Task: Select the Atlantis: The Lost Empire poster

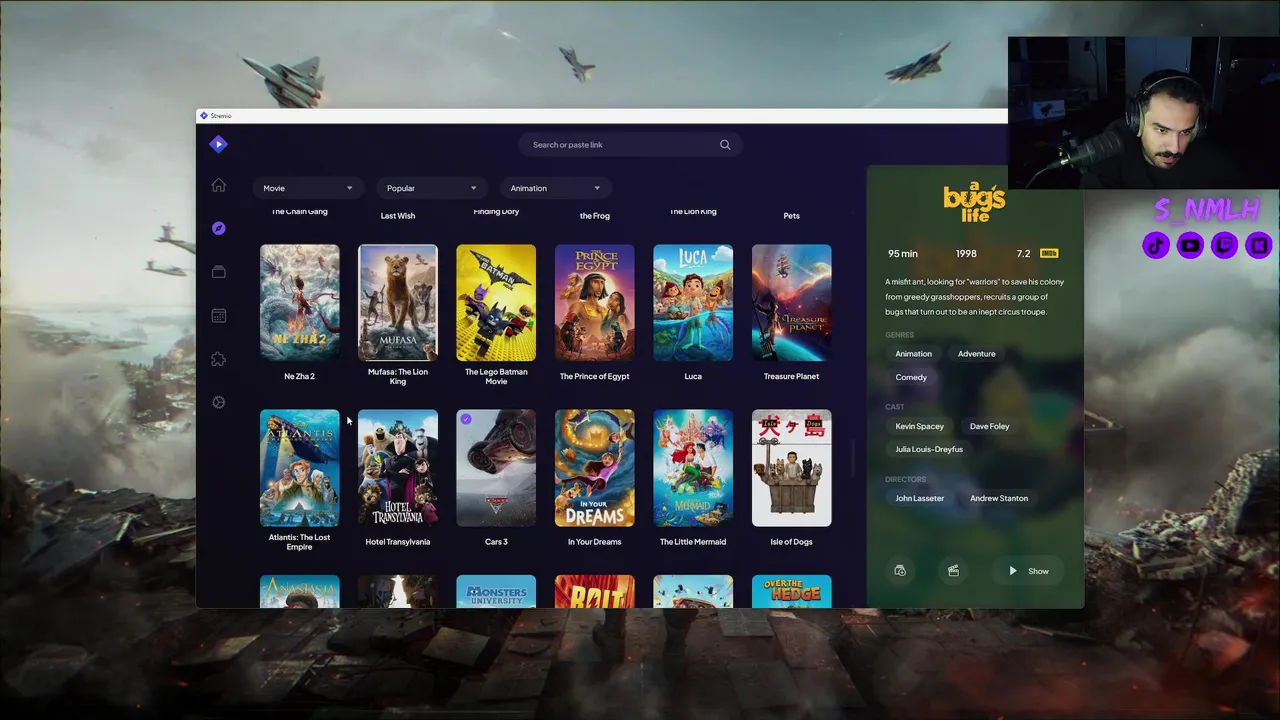Action: coord(299,468)
